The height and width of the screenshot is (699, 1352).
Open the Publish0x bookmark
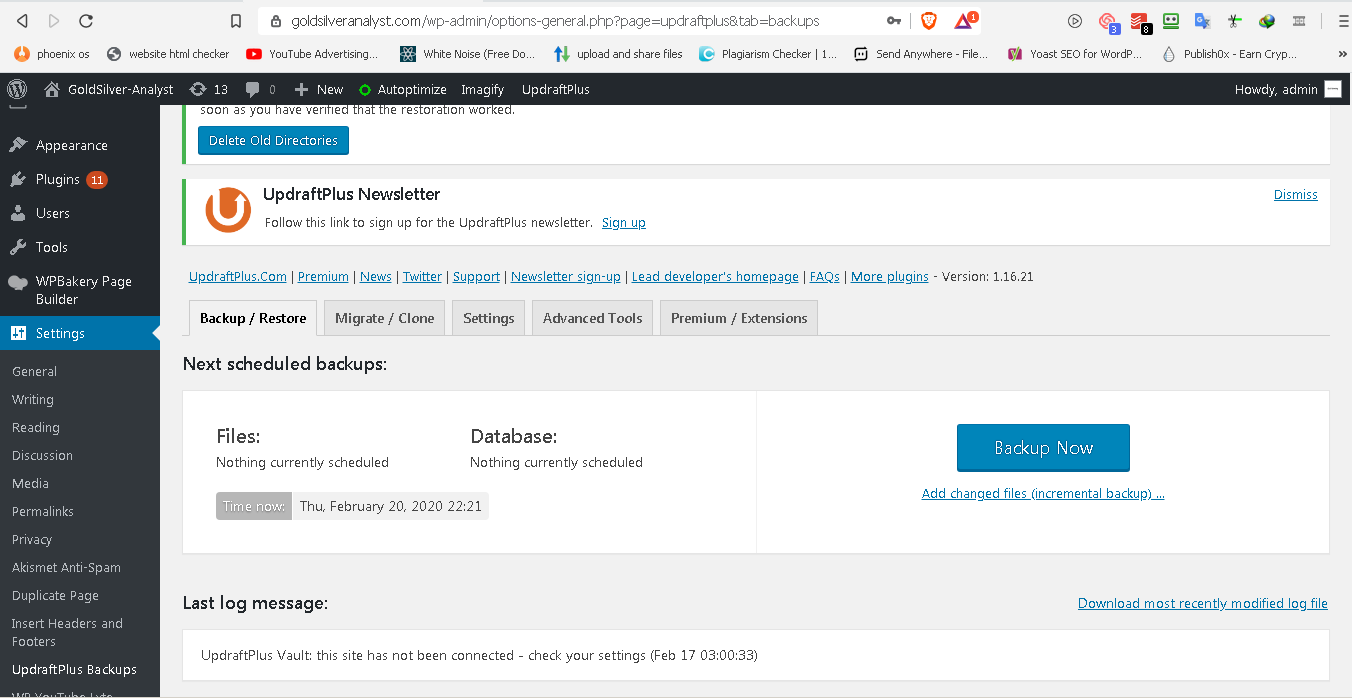pos(1230,54)
